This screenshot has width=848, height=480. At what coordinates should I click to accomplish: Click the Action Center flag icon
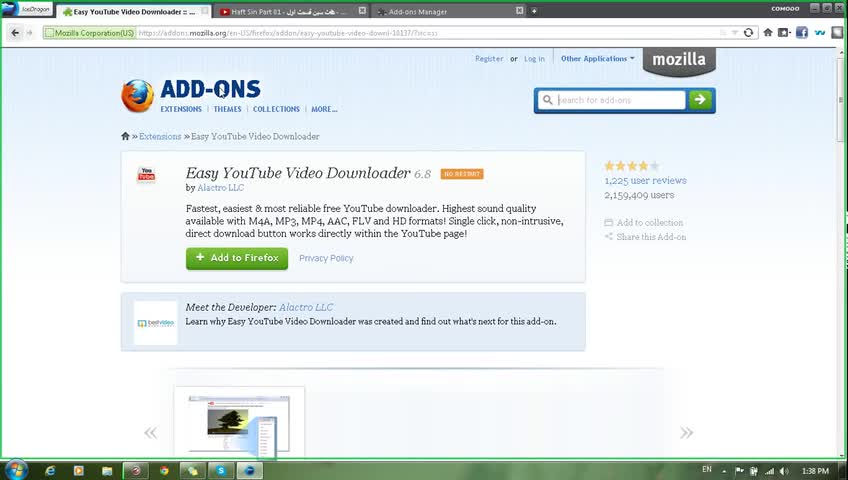[x=739, y=471]
